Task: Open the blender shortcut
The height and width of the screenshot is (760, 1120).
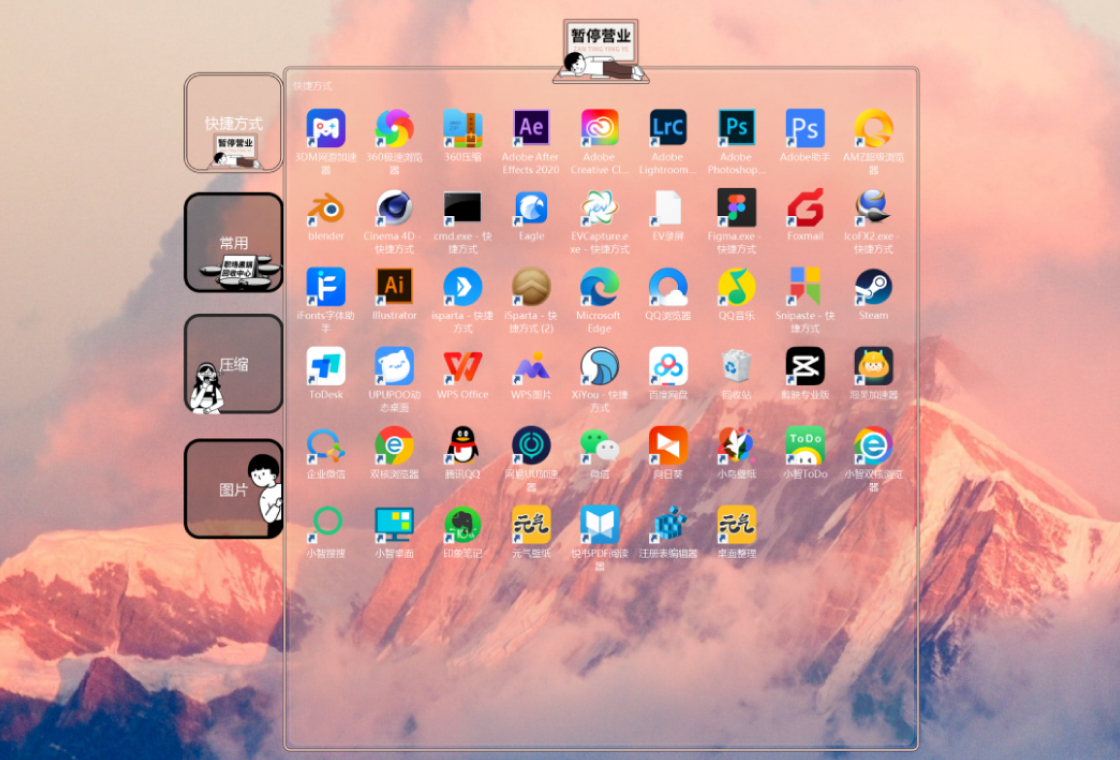Action: (326, 207)
